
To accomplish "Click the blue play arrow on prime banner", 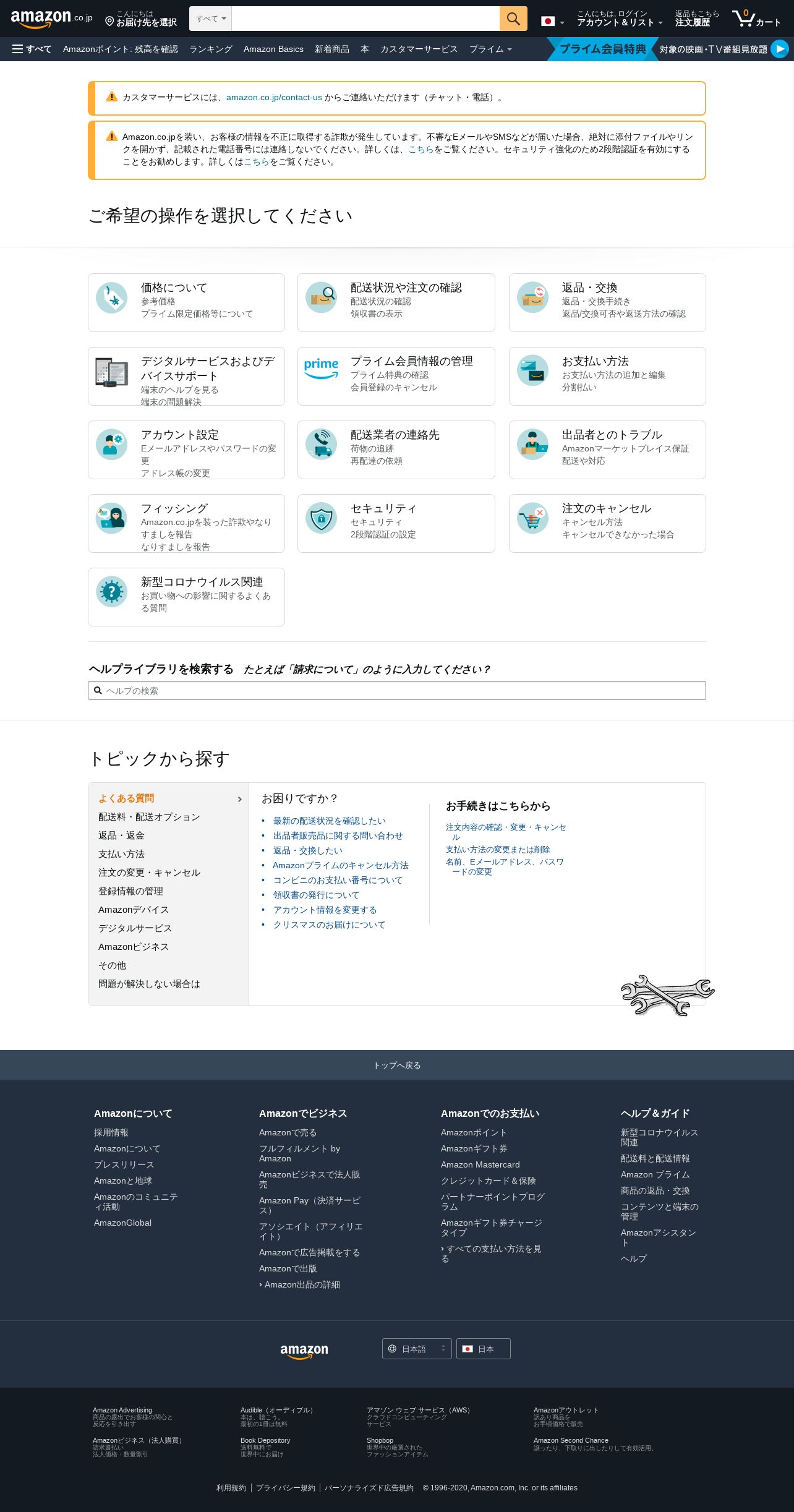I will pos(780,48).
